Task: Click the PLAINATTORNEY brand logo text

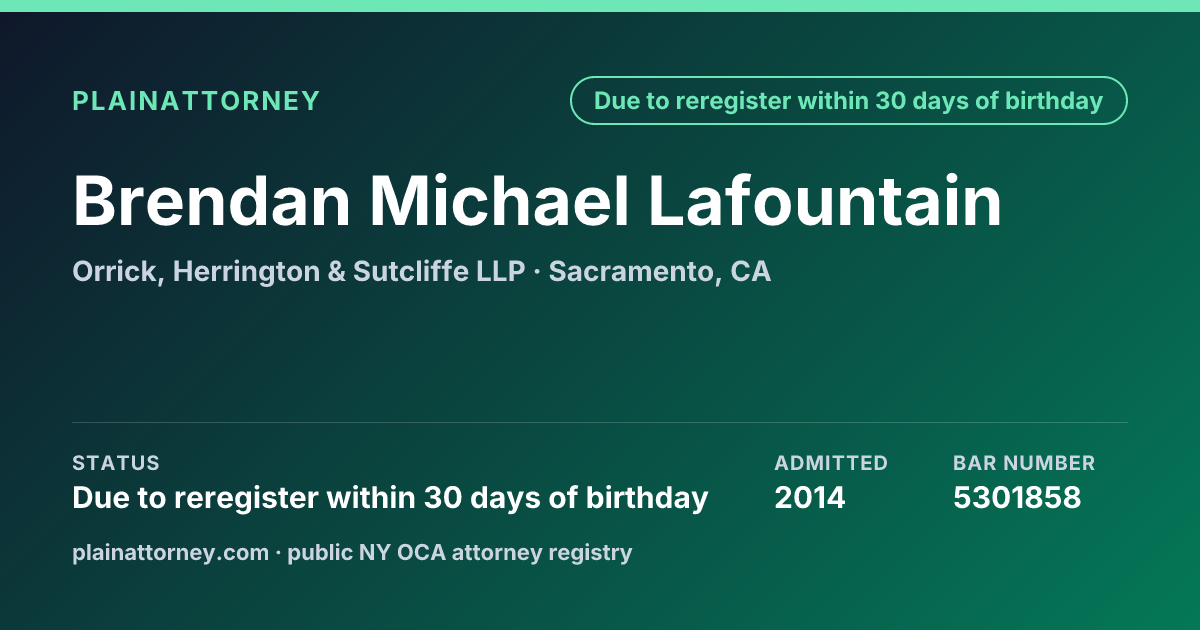Action: 196,101
